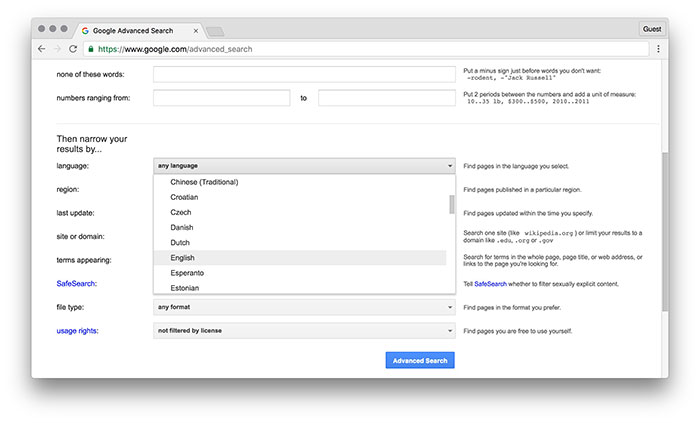
Task: Click the 'site or domain:' label
Action: pyautogui.click(x=80, y=237)
